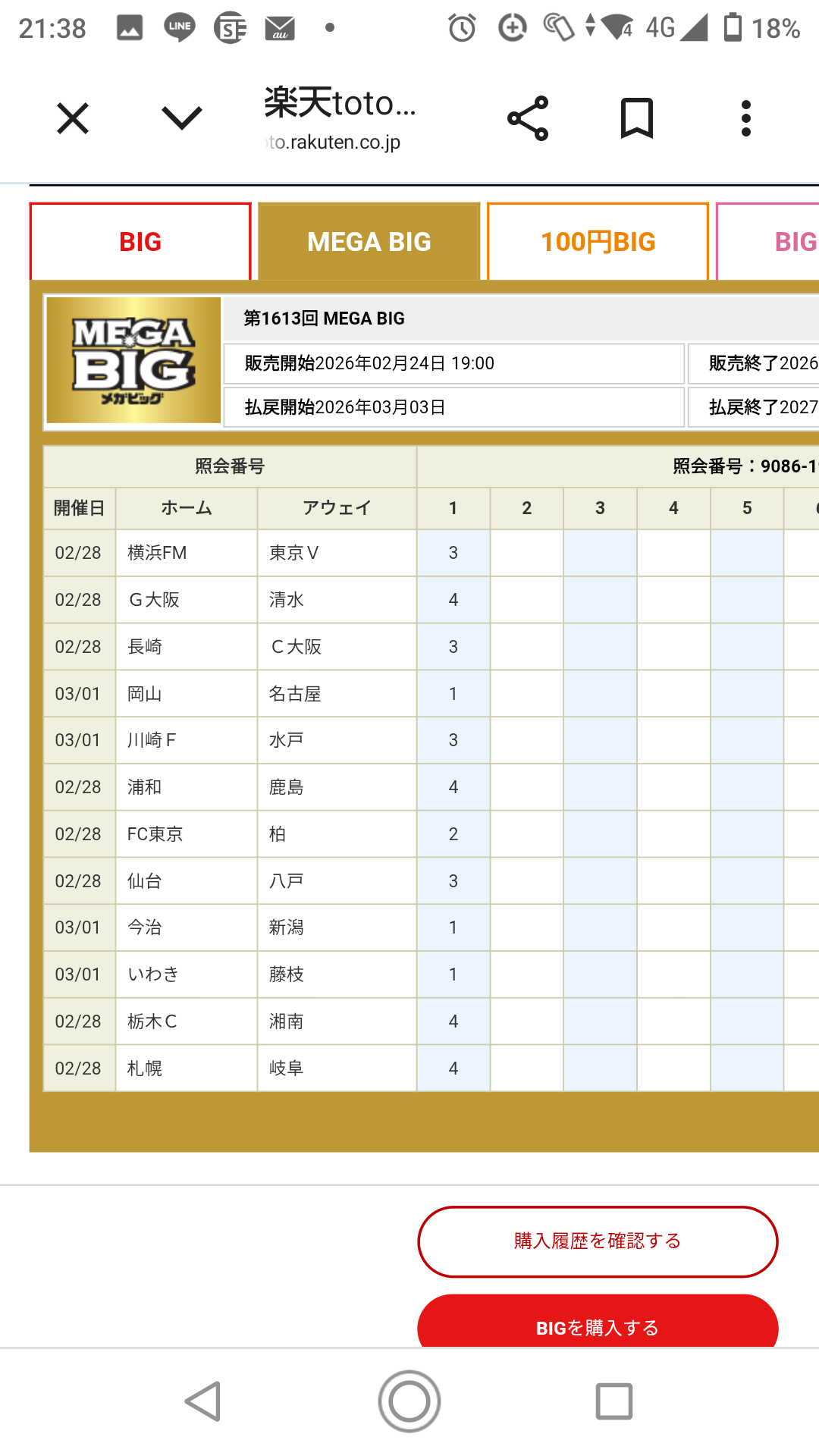Expand the downward chevron in browser header

[182, 118]
